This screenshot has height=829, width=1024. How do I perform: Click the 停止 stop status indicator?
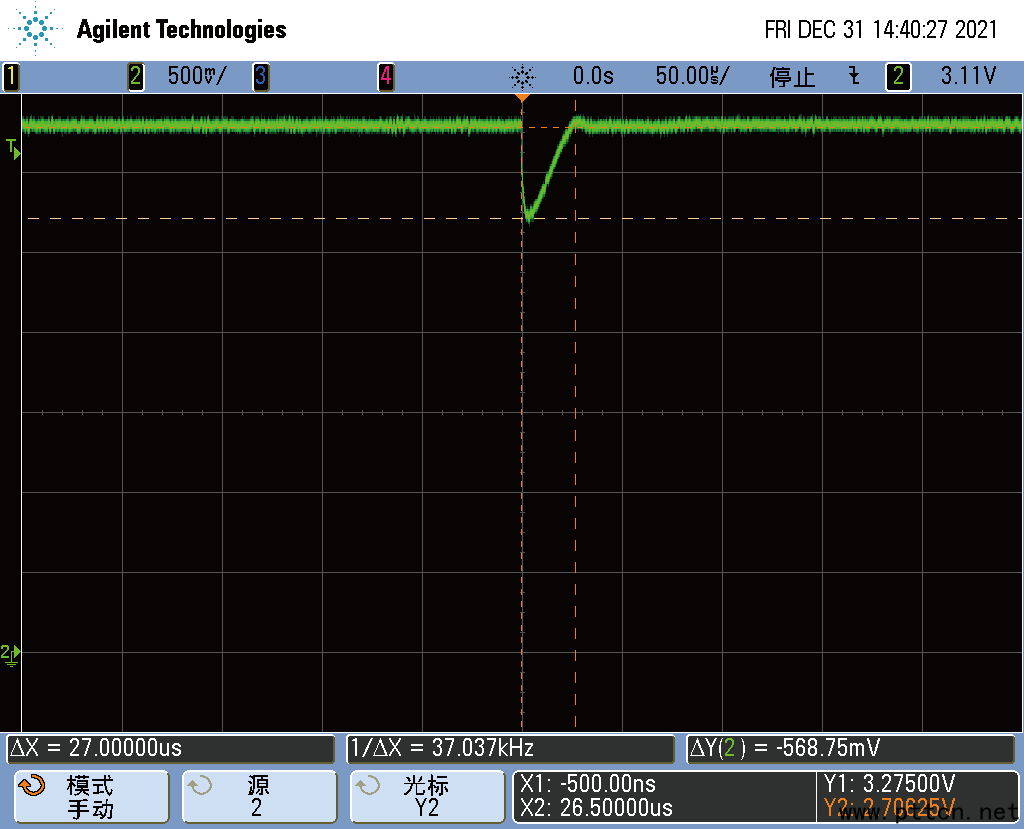pyautogui.click(x=792, y=76)
